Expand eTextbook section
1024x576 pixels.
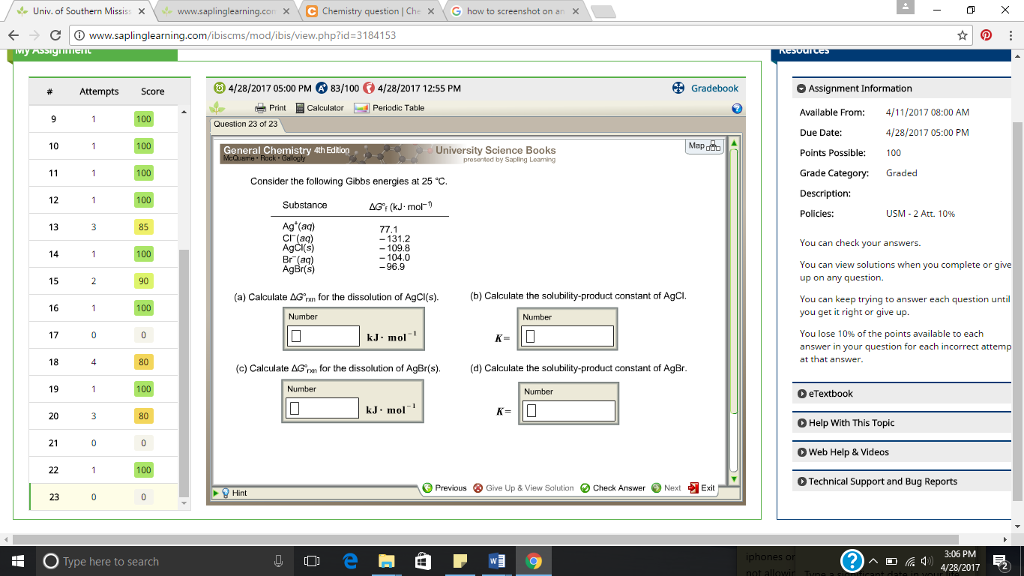802,394
